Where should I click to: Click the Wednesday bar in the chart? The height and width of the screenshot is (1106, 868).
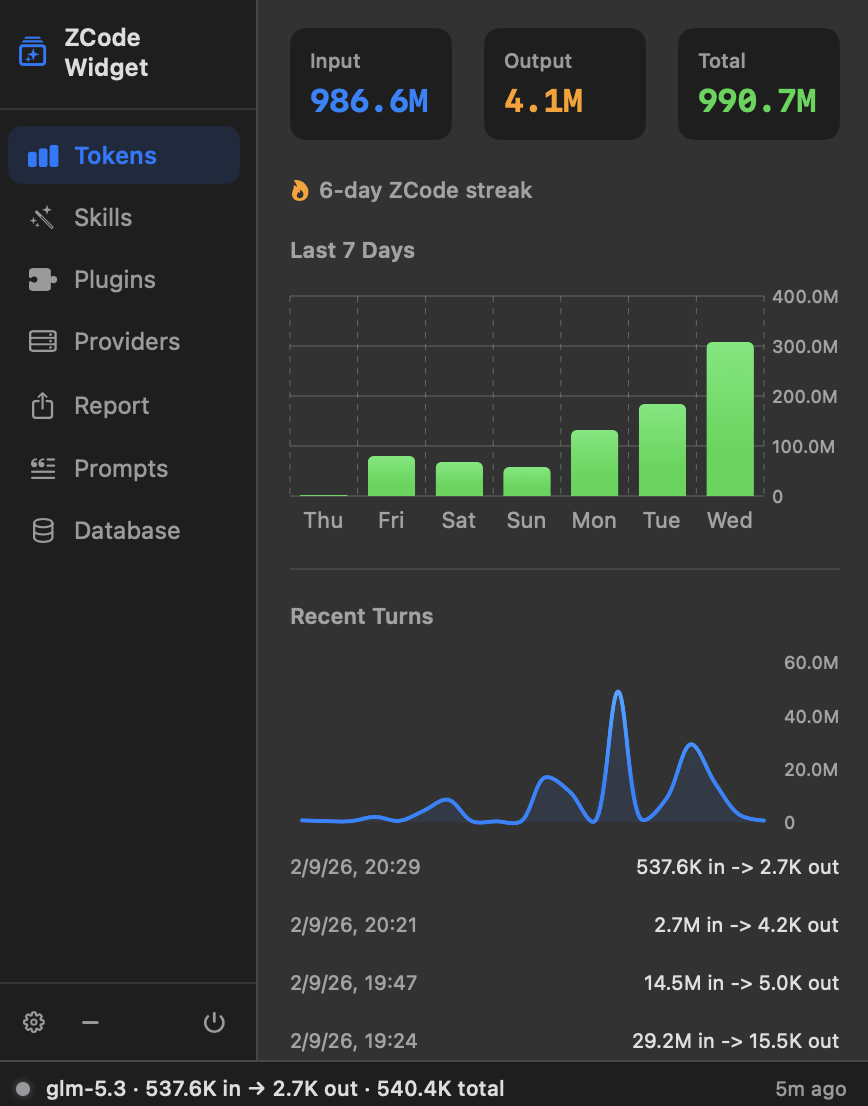coord(731,419)
